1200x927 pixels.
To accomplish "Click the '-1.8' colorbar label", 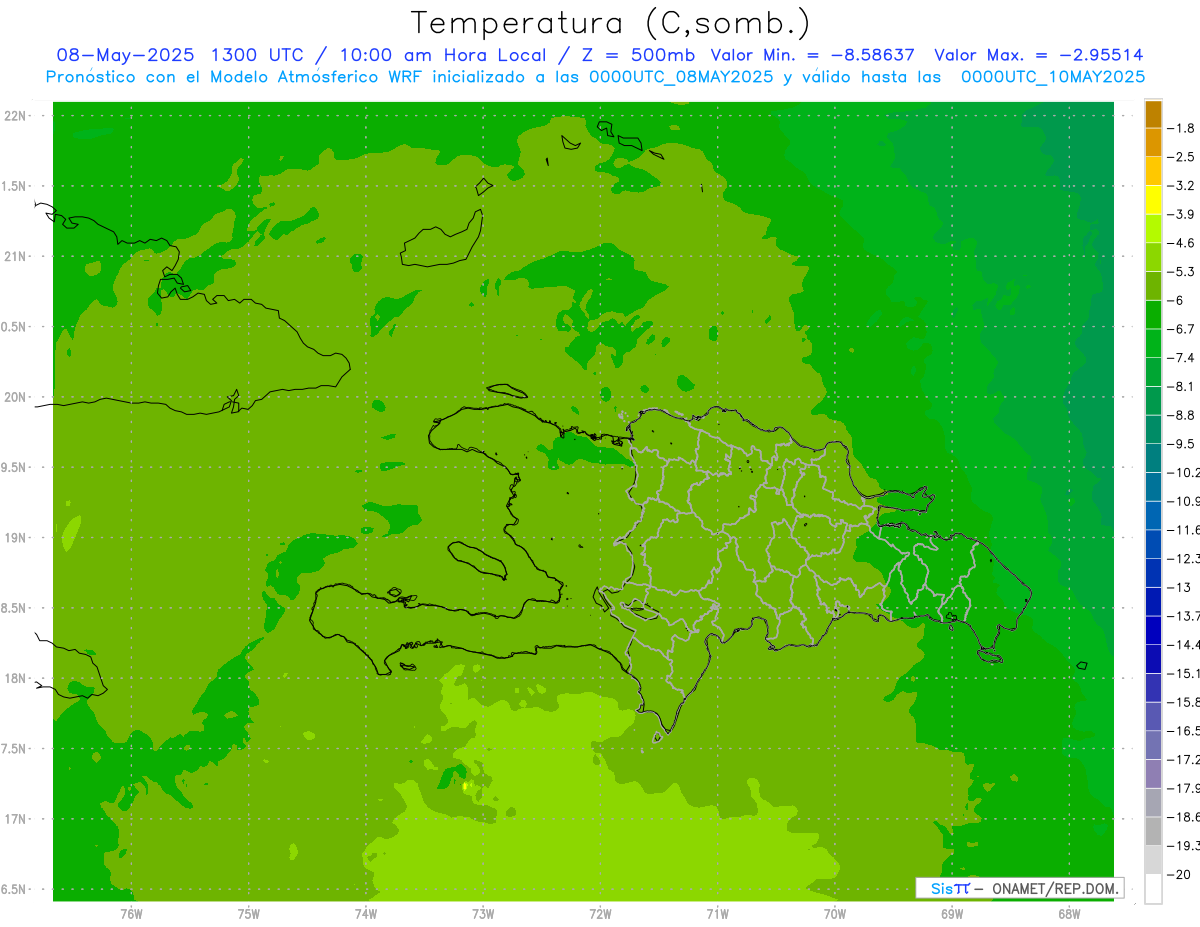I will 1181,128.
